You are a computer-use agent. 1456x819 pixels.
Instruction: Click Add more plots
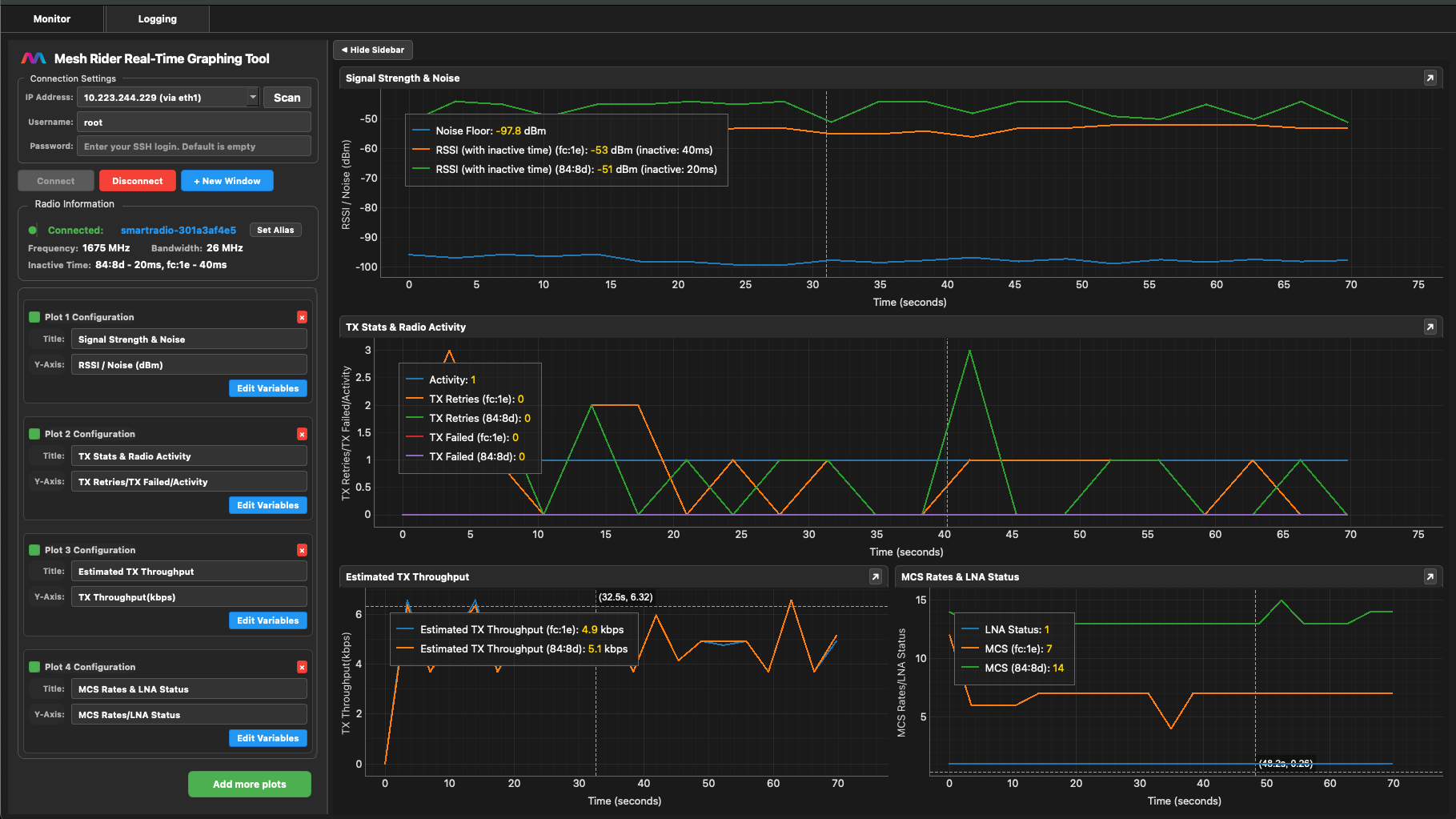tap(249, 784)
